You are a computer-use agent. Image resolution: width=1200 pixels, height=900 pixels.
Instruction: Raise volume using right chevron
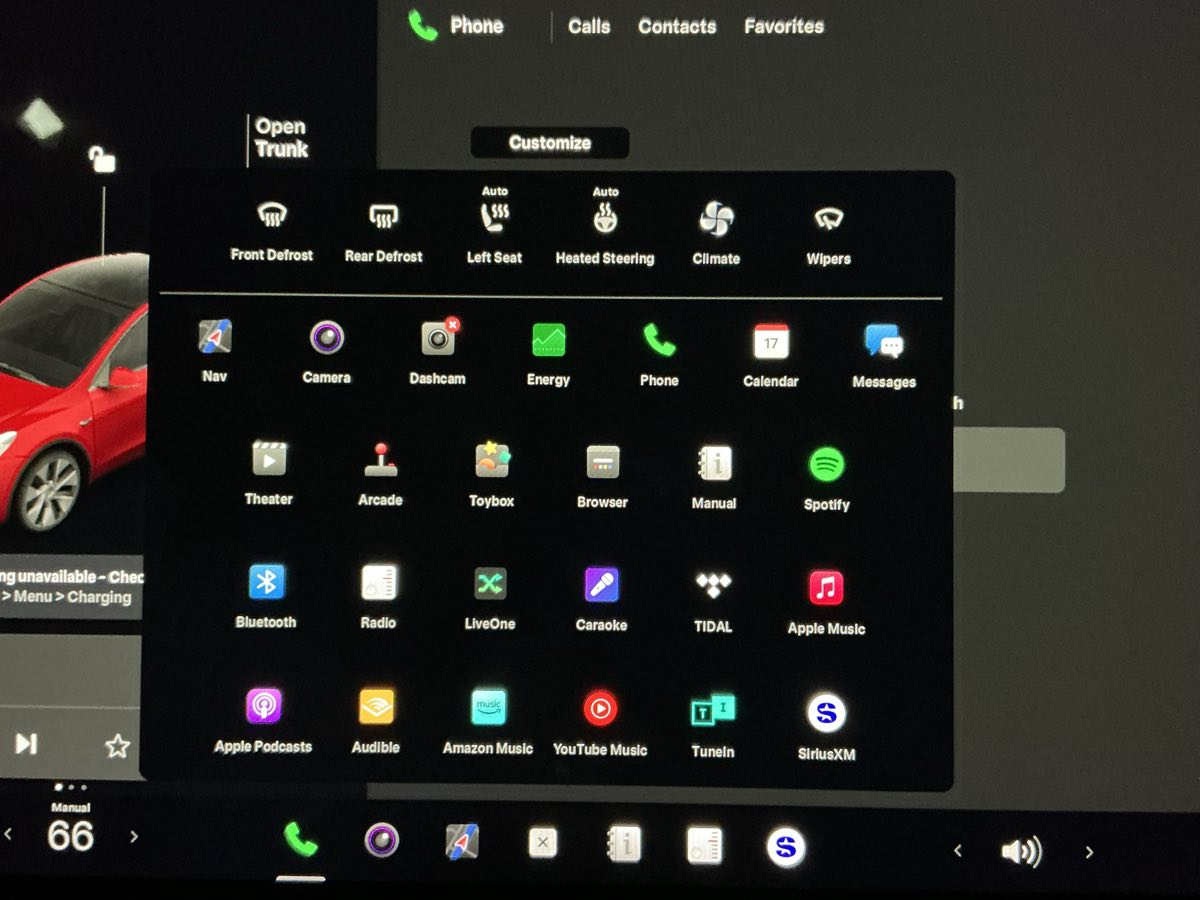point(1089,852)
